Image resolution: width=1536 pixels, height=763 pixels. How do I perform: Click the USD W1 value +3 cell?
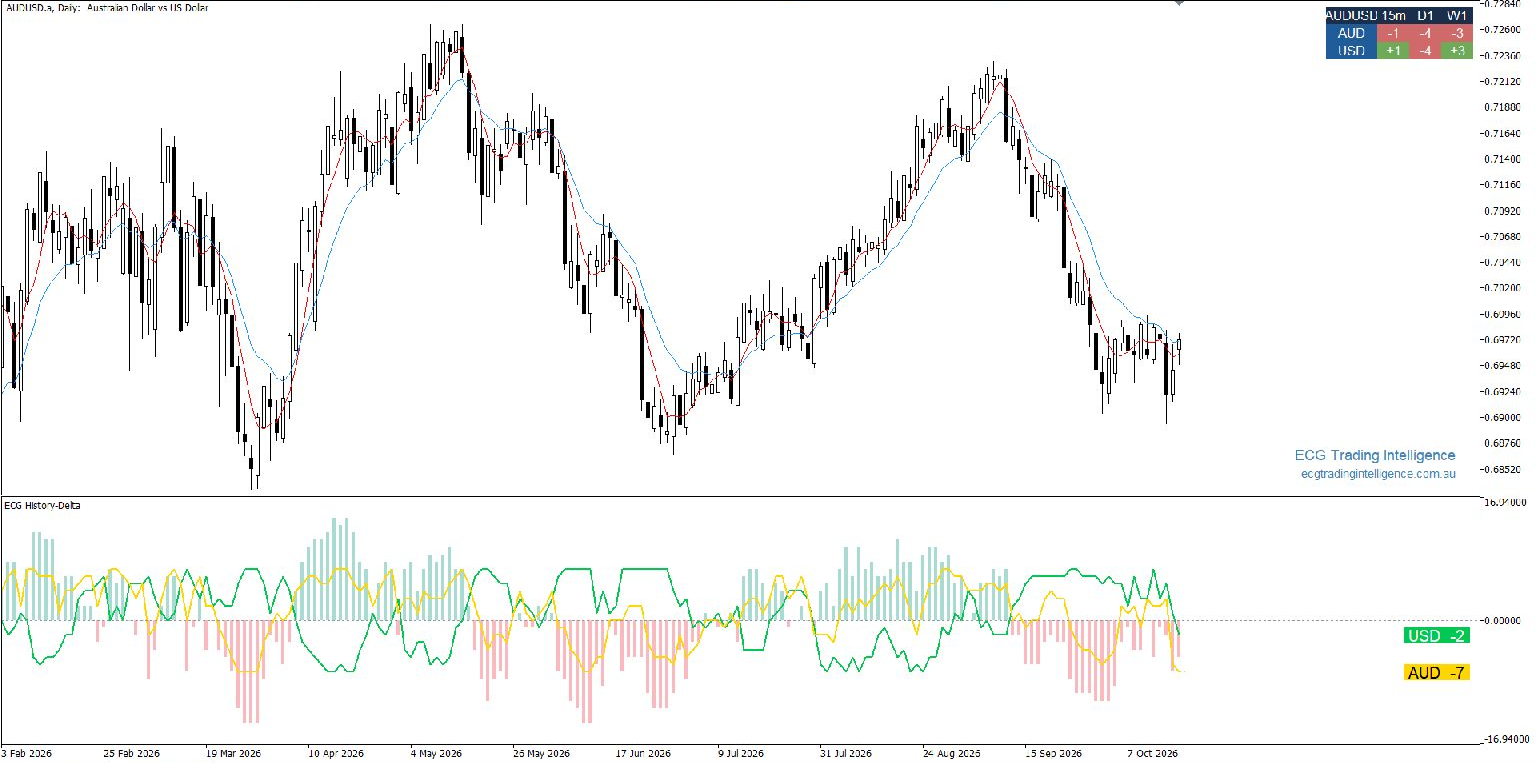click(1457, 50)
